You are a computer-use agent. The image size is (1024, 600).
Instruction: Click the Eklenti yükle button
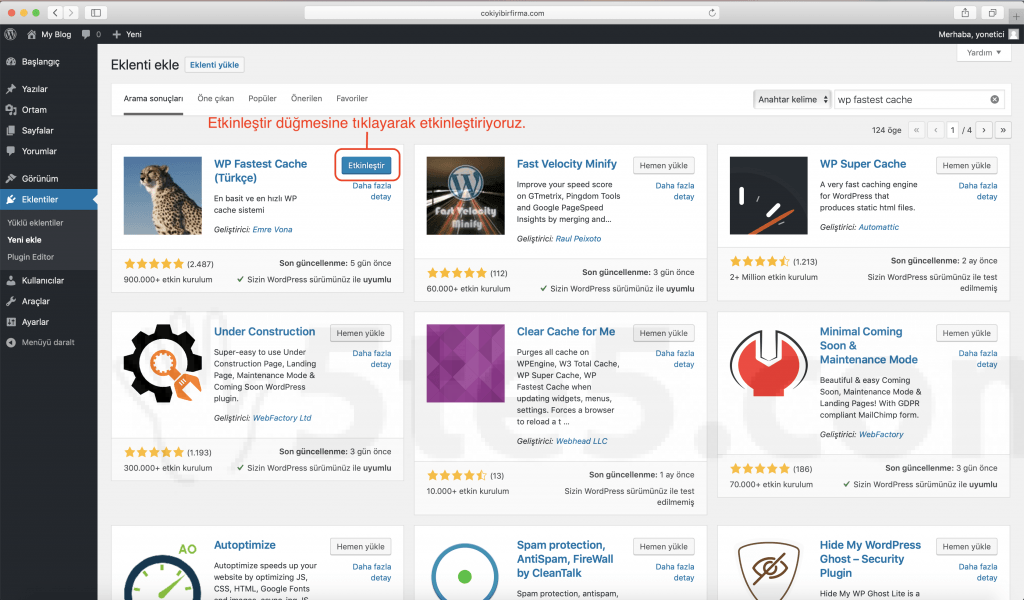[x=214, y=63]
